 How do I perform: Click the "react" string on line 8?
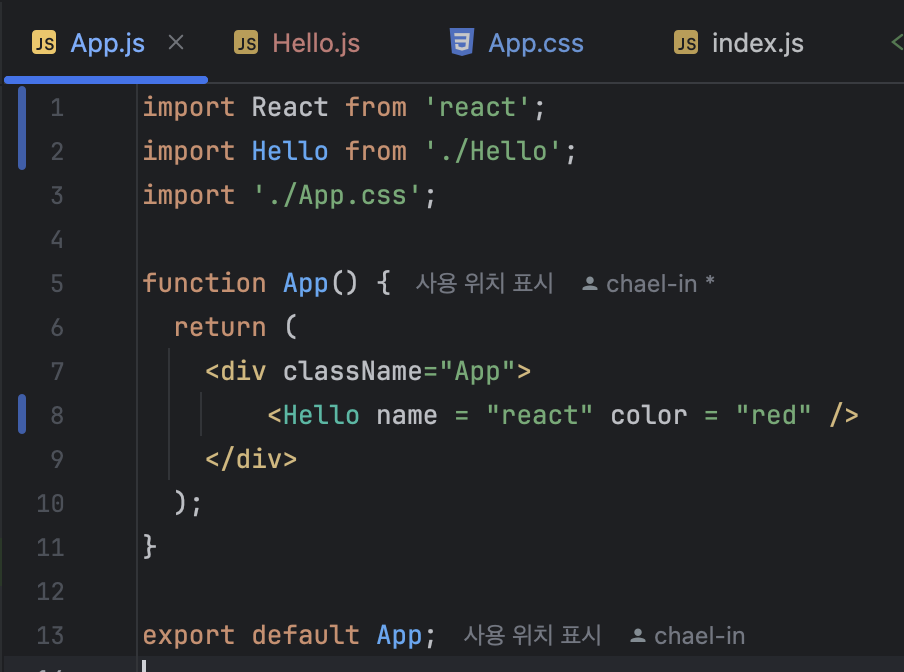point(539,415)
